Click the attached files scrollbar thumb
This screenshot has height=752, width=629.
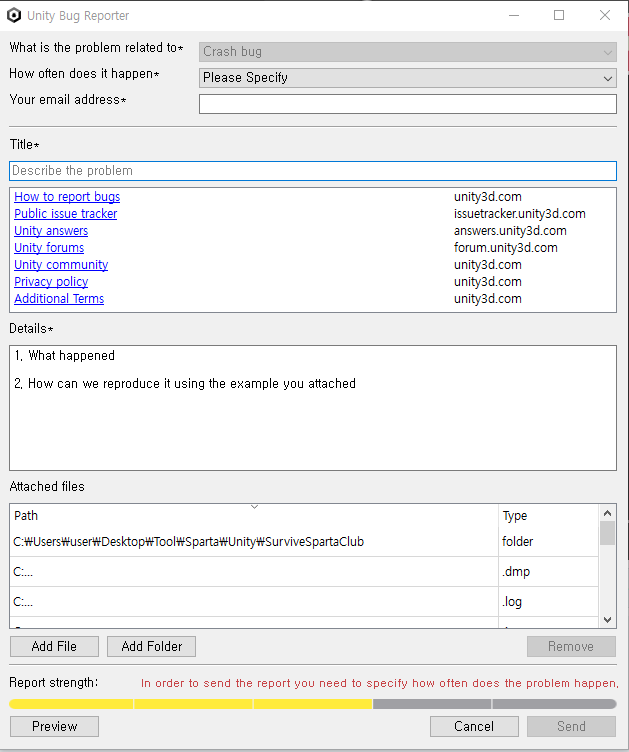click(x=607, y=533)
